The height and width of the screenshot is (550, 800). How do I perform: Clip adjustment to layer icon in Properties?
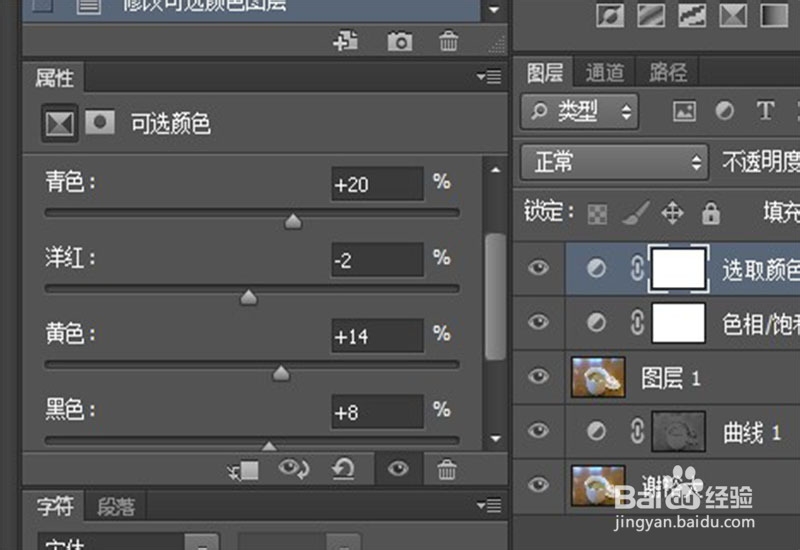point(244,470)
